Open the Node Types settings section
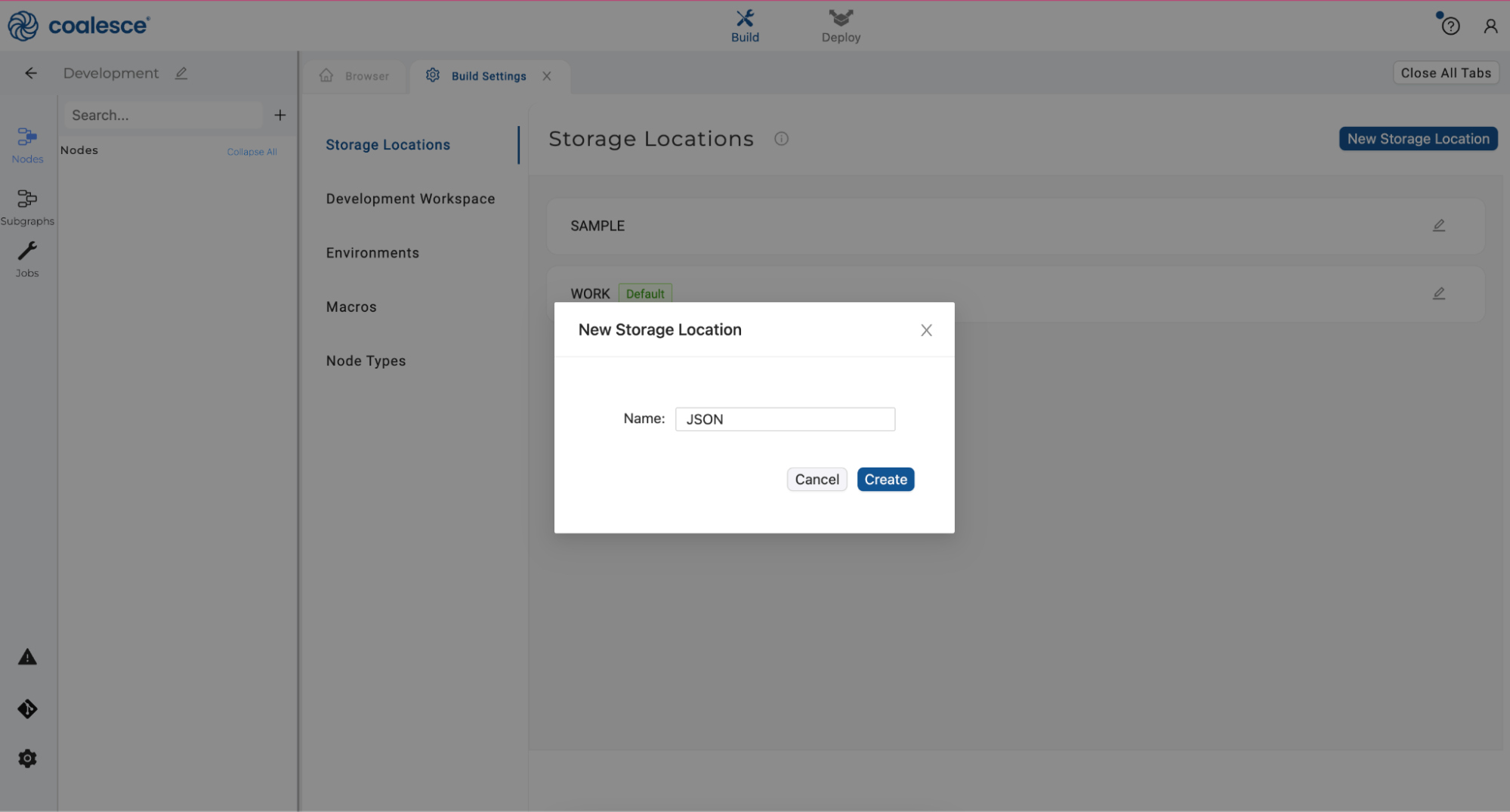Screen dimensions: 1510x812 [366, 360]
